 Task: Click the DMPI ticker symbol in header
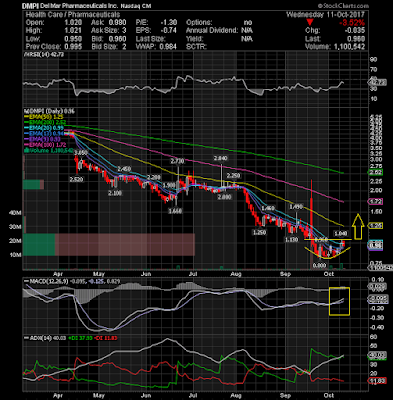[31, 6]
